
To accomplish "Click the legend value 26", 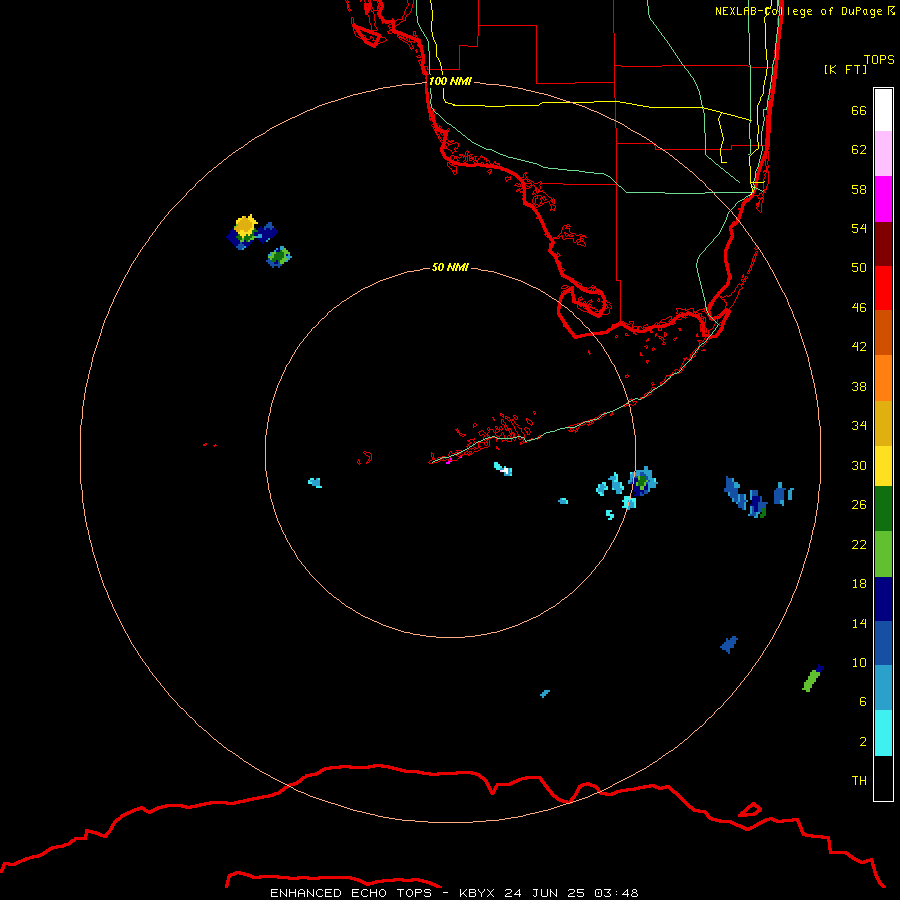I will 859,505.
